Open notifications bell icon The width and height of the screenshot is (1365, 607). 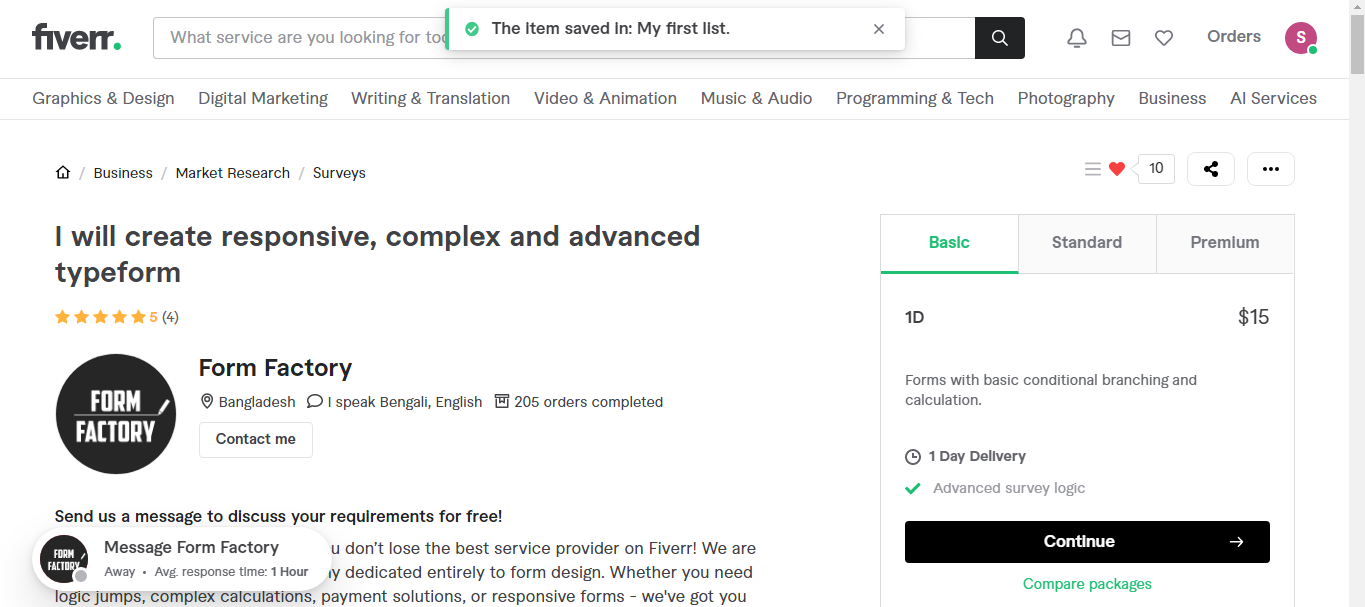tap(1077, 38)
